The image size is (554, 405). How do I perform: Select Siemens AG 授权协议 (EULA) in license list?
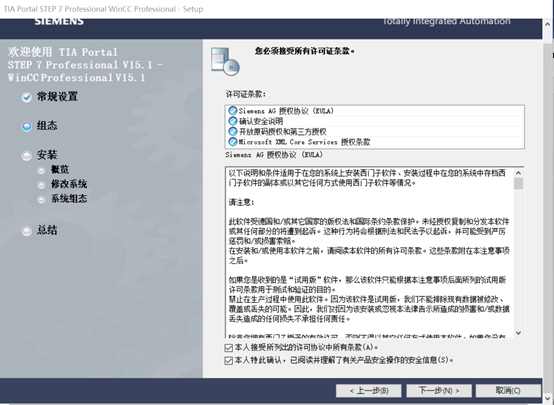pos(374,111)
